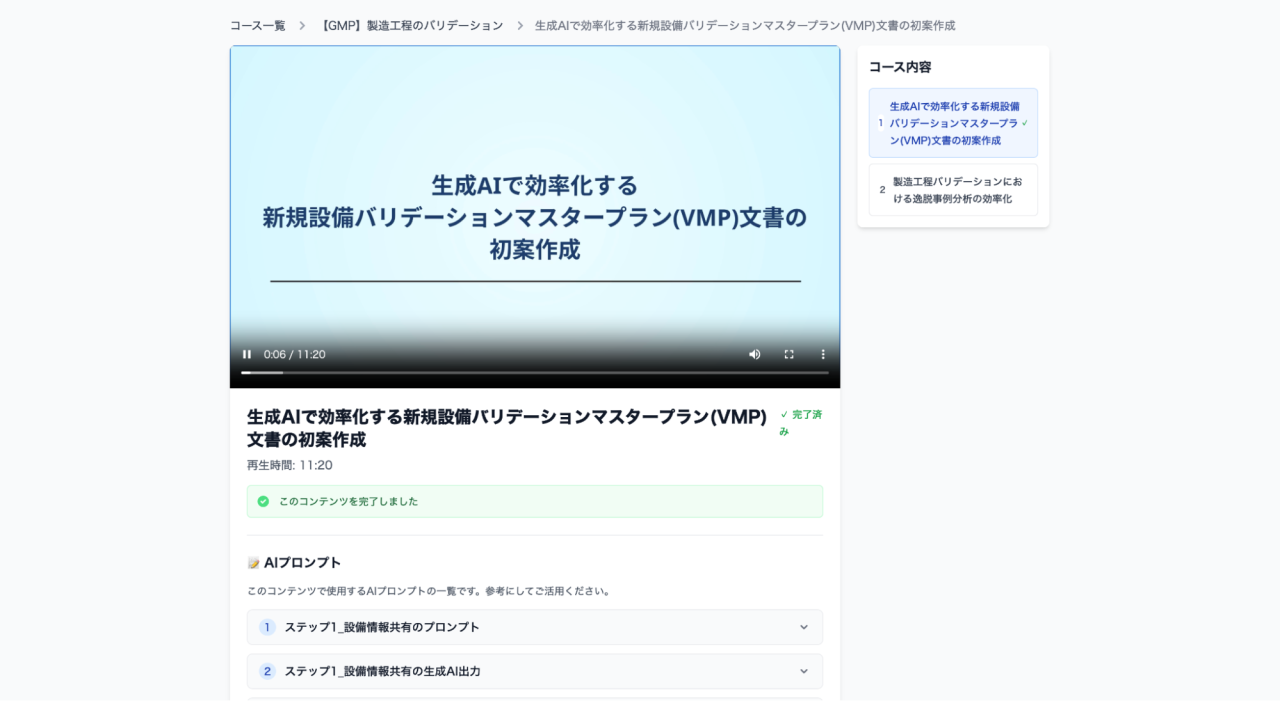Image resolution: width=1280 pixels, height=701 pixels.
Task: Click the AIプロンプト section heading
Action: point(294,563)
